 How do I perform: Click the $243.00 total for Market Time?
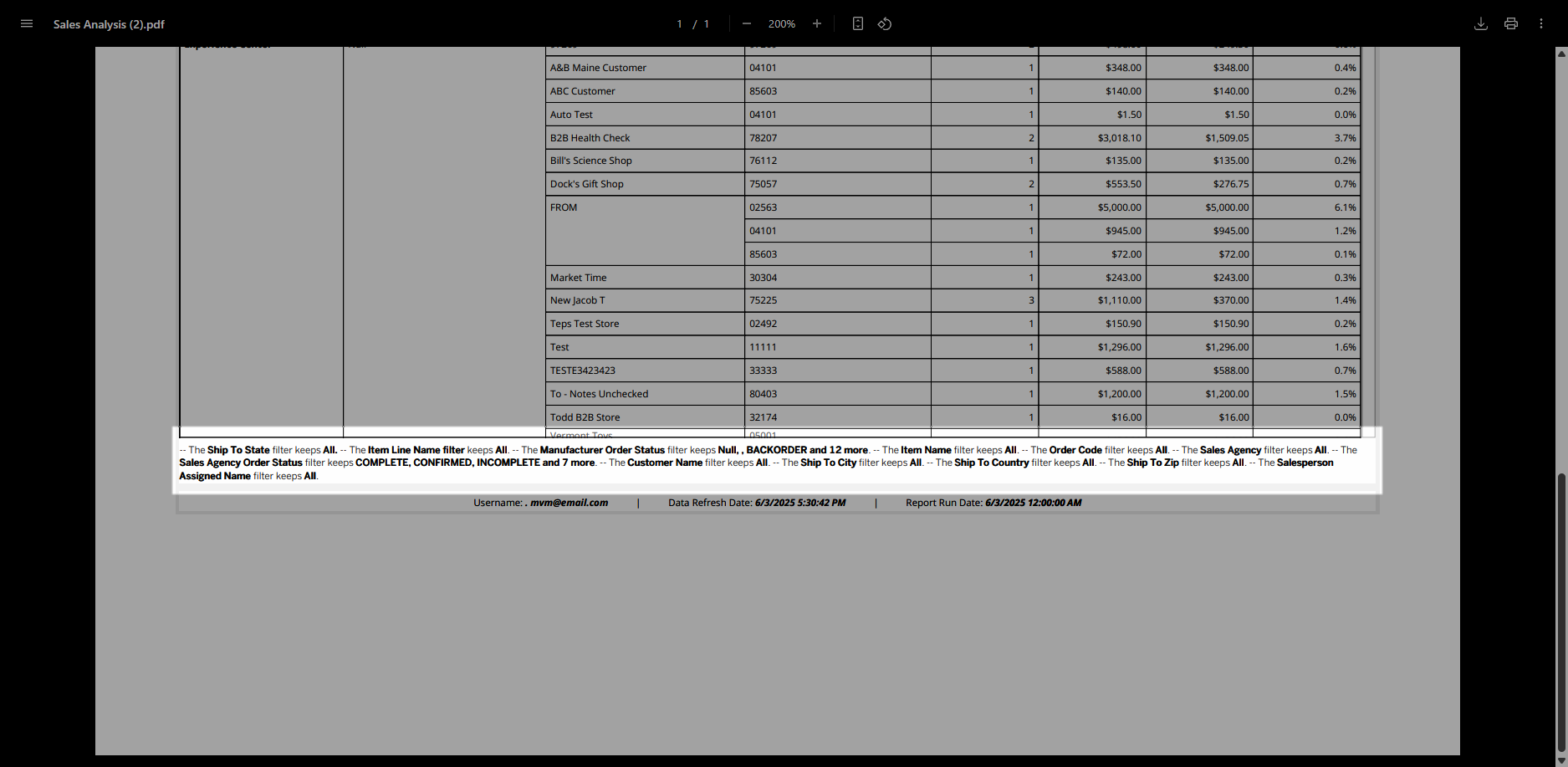[1123, 278]
